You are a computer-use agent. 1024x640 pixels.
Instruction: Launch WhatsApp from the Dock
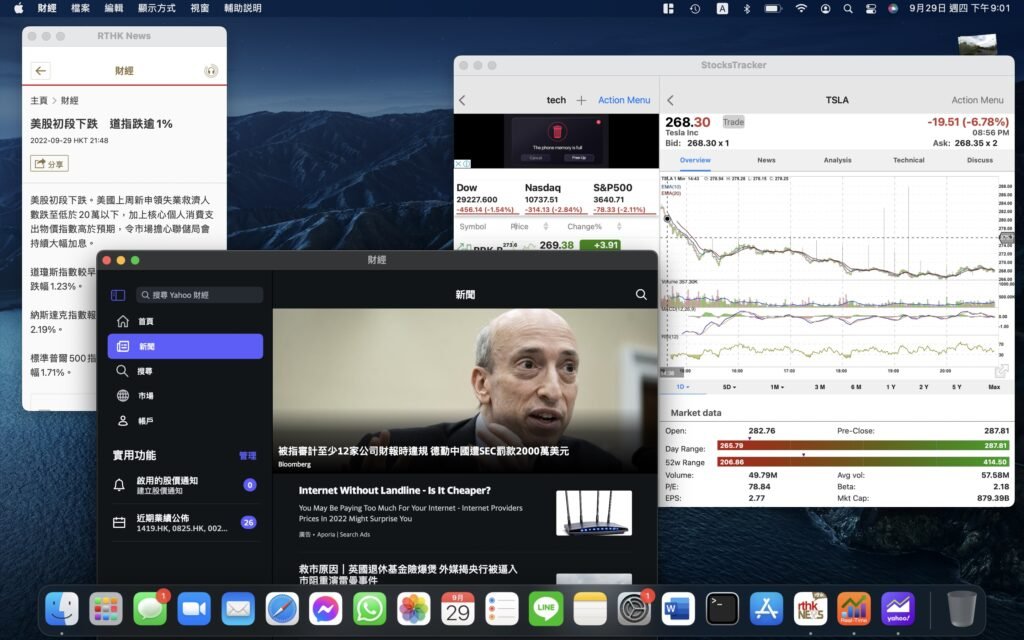click(x=370, y=609)
